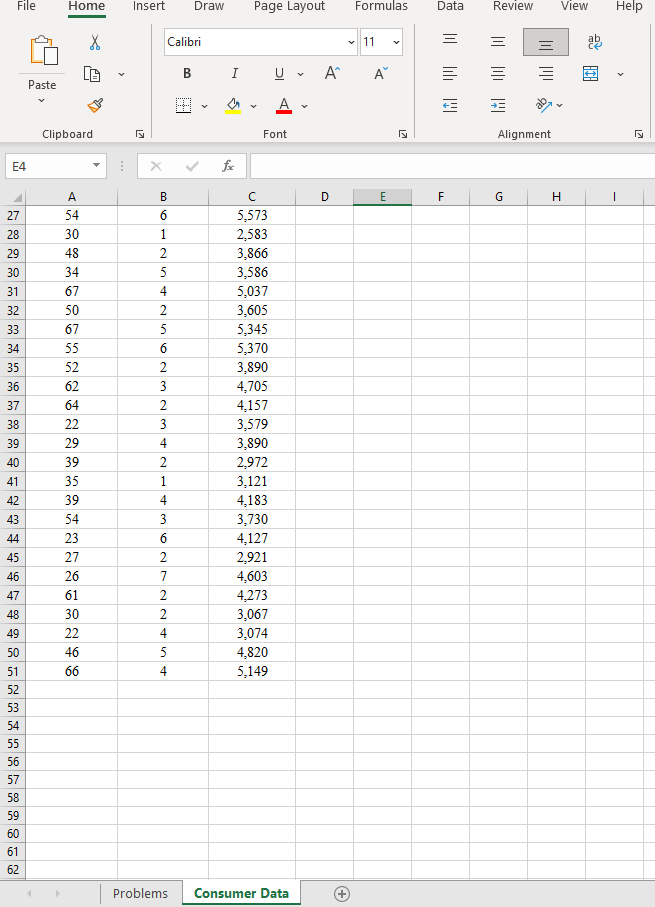Expand the Copy options arrow
655x907 pixels.
(122, 74)
